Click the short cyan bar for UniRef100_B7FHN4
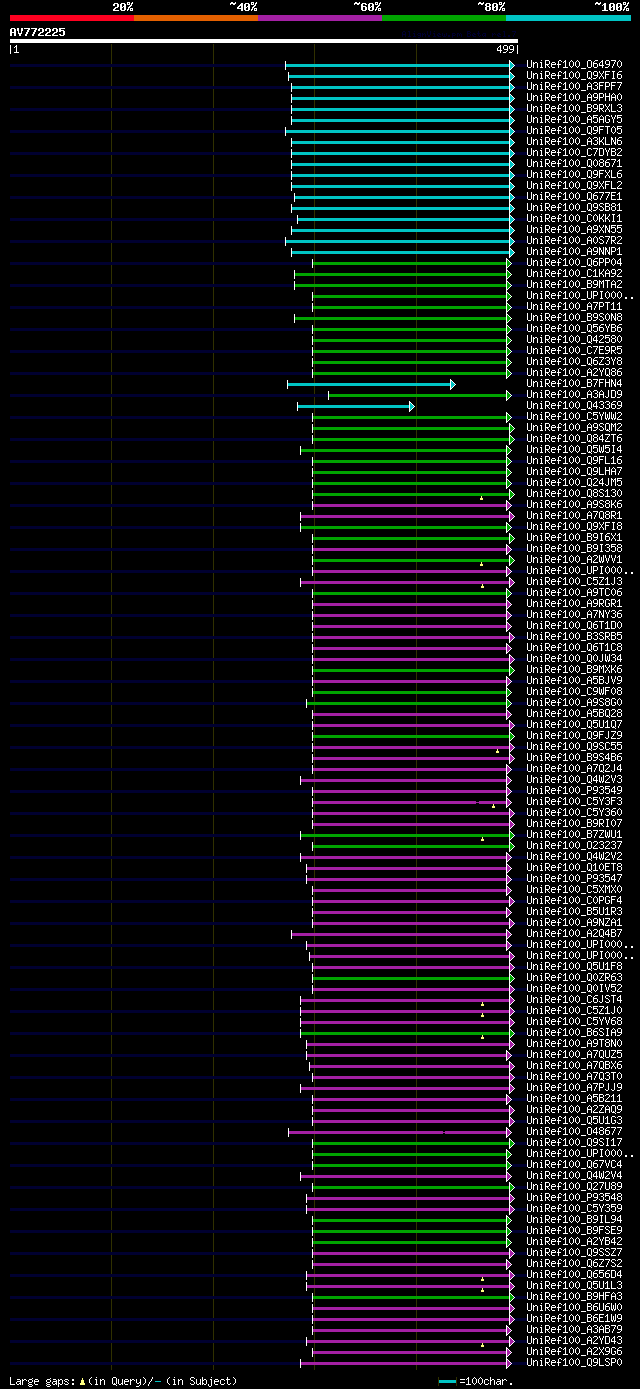Screen dimensions: 640x1389 pos(371,384)
